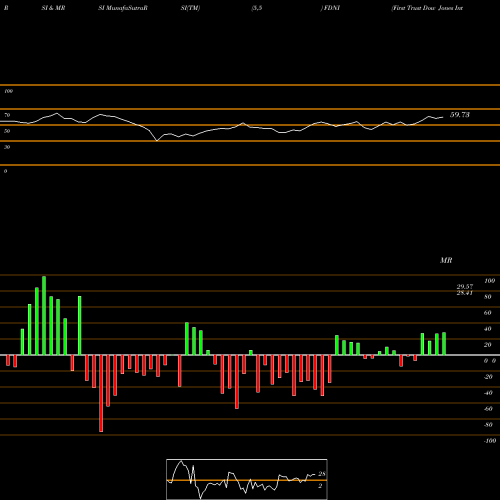Image resolution: width=500 pixels, height=500 pixels.
Task: Click the '(5,5' parameter text
Action: click(257, 8)
